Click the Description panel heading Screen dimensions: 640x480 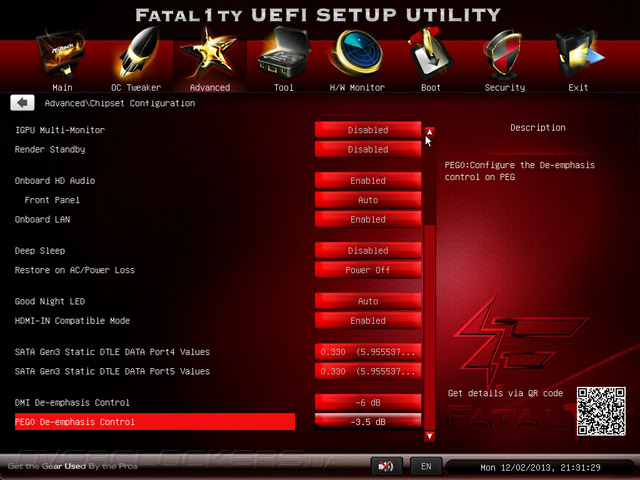(x=538, y=128)
